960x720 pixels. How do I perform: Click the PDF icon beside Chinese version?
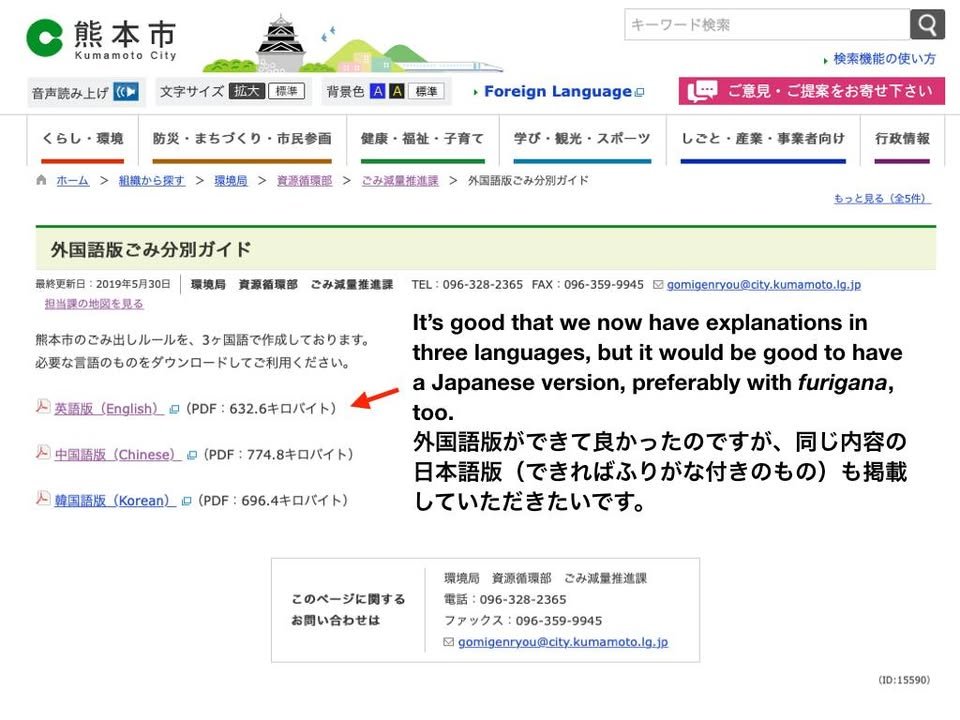(x=43, y=453)
